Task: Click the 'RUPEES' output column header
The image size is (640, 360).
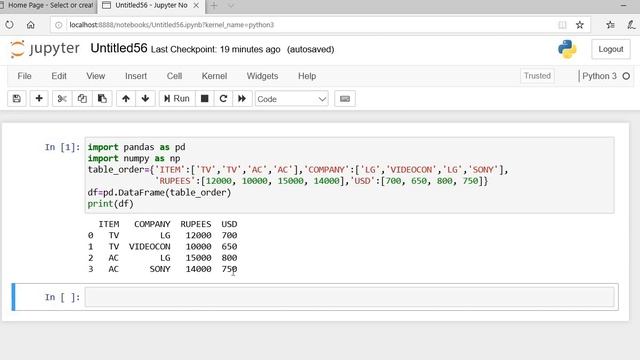Action: (x=196, y=224)
